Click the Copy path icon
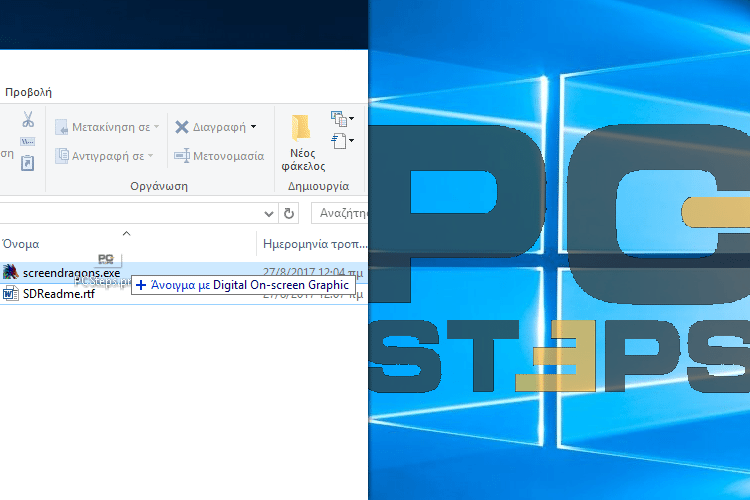 (x=27, y=142)
